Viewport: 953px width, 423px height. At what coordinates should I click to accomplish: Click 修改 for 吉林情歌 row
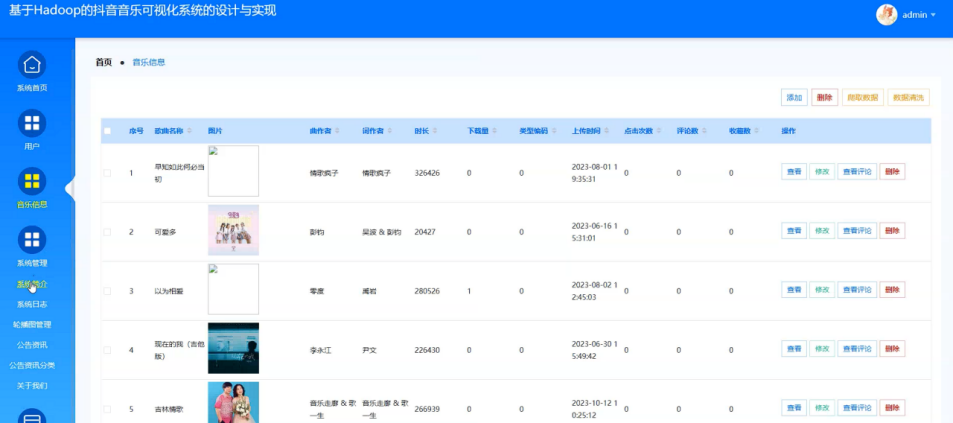(822, 407)
